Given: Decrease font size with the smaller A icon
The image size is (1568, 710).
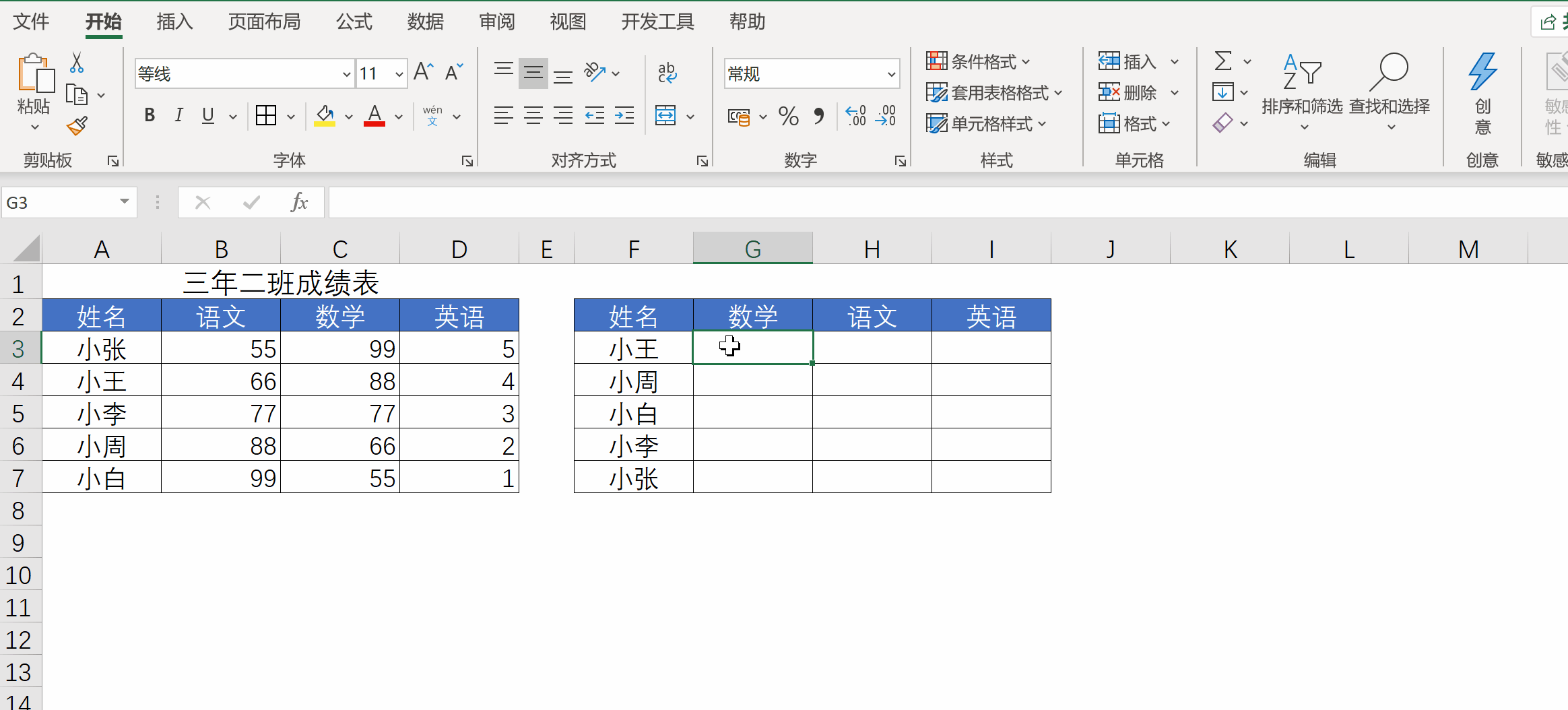Looking at the screenshot, I should pos(455,71).
